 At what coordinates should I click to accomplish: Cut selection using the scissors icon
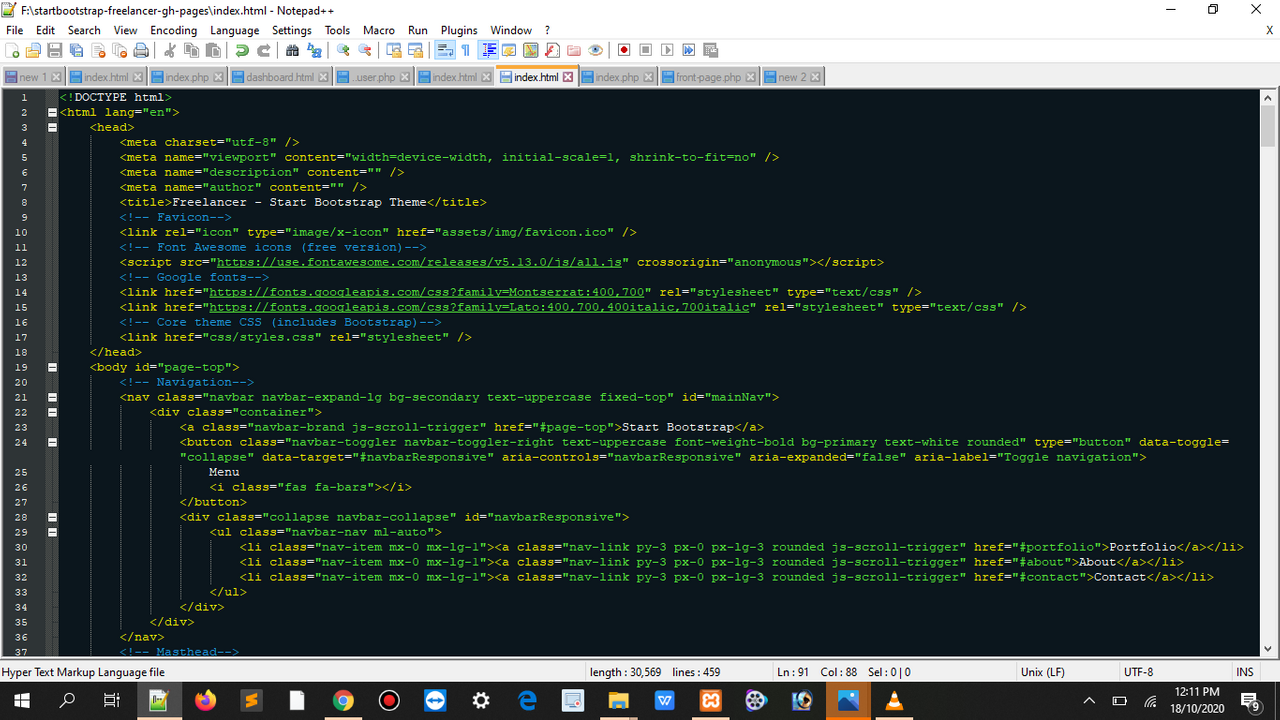pos(169,50)
